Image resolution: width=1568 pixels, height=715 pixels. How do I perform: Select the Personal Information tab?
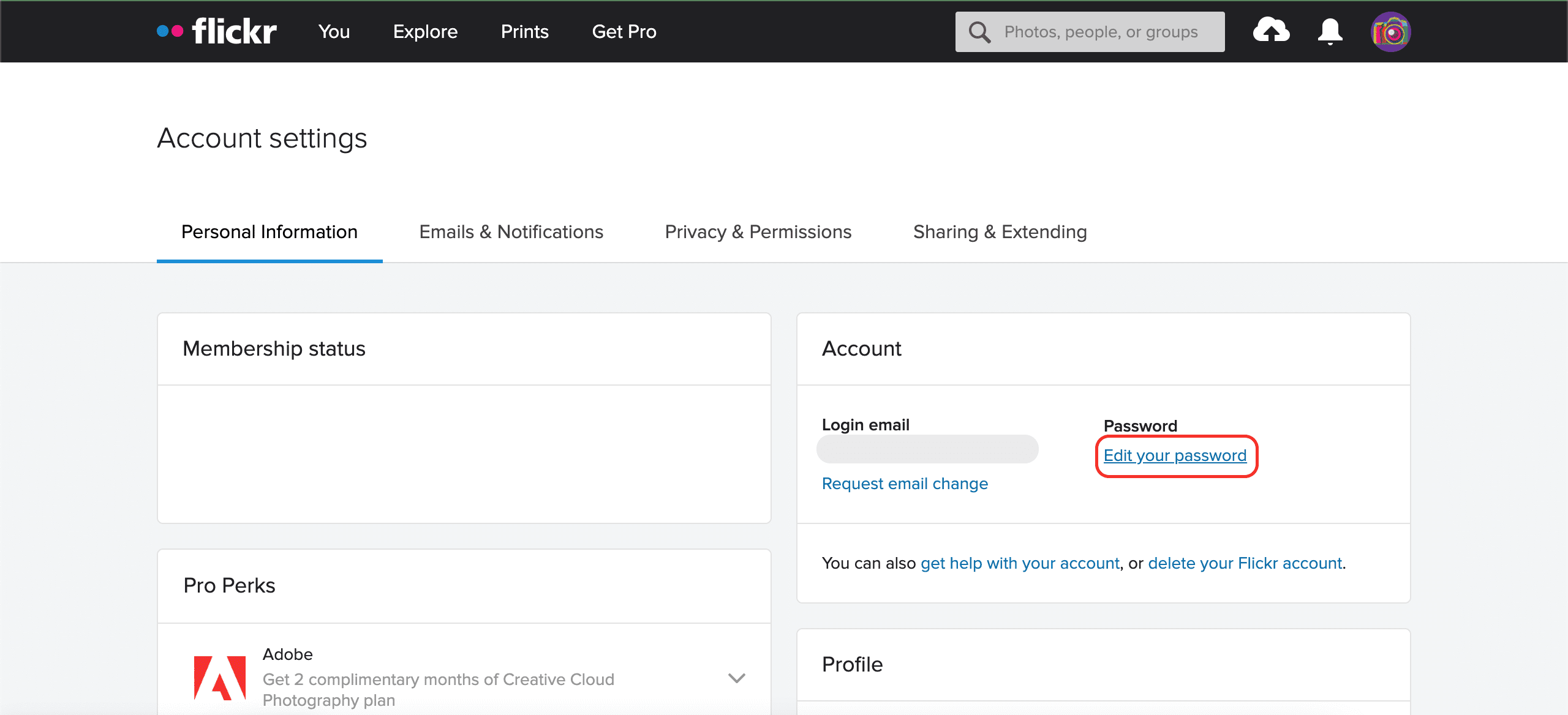(x=269, y=232)
